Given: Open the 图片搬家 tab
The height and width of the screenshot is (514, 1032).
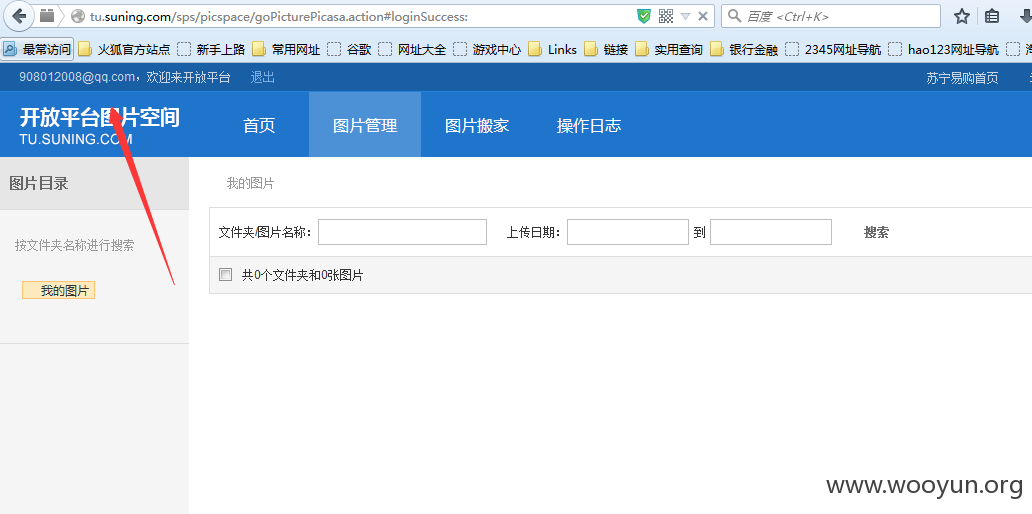Looking at the screenshot, I should tap(477, 126).
